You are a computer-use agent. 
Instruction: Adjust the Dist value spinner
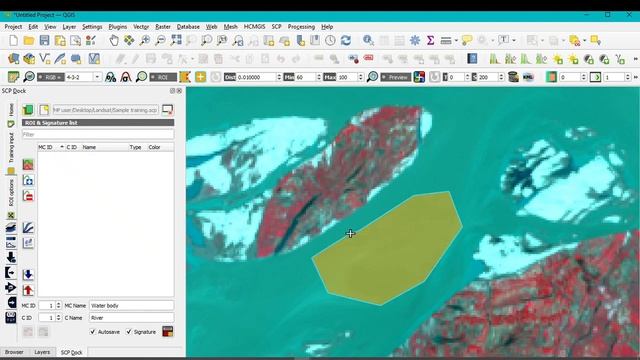(279, 77)
